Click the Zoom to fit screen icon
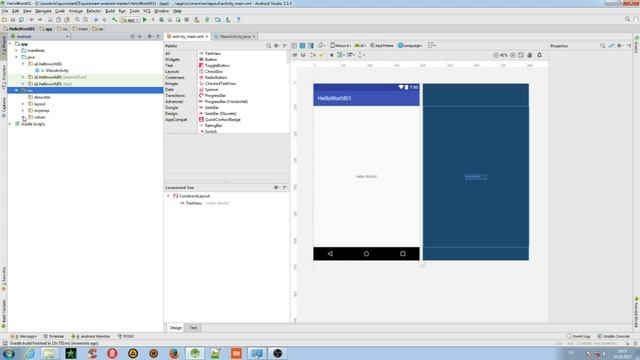 click(521, 55)
